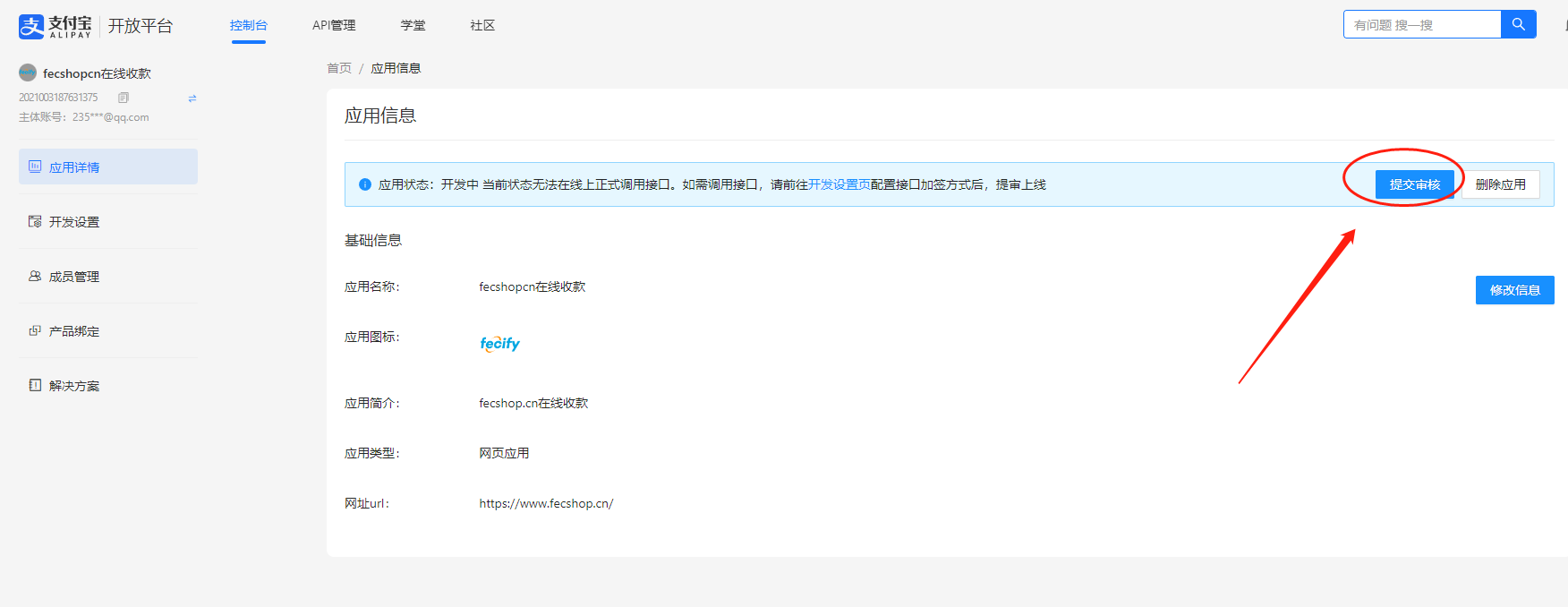Click the sidebar app title fecshopcn在线收款
The height and width of the screenshot is (607, 1568).
97,73
